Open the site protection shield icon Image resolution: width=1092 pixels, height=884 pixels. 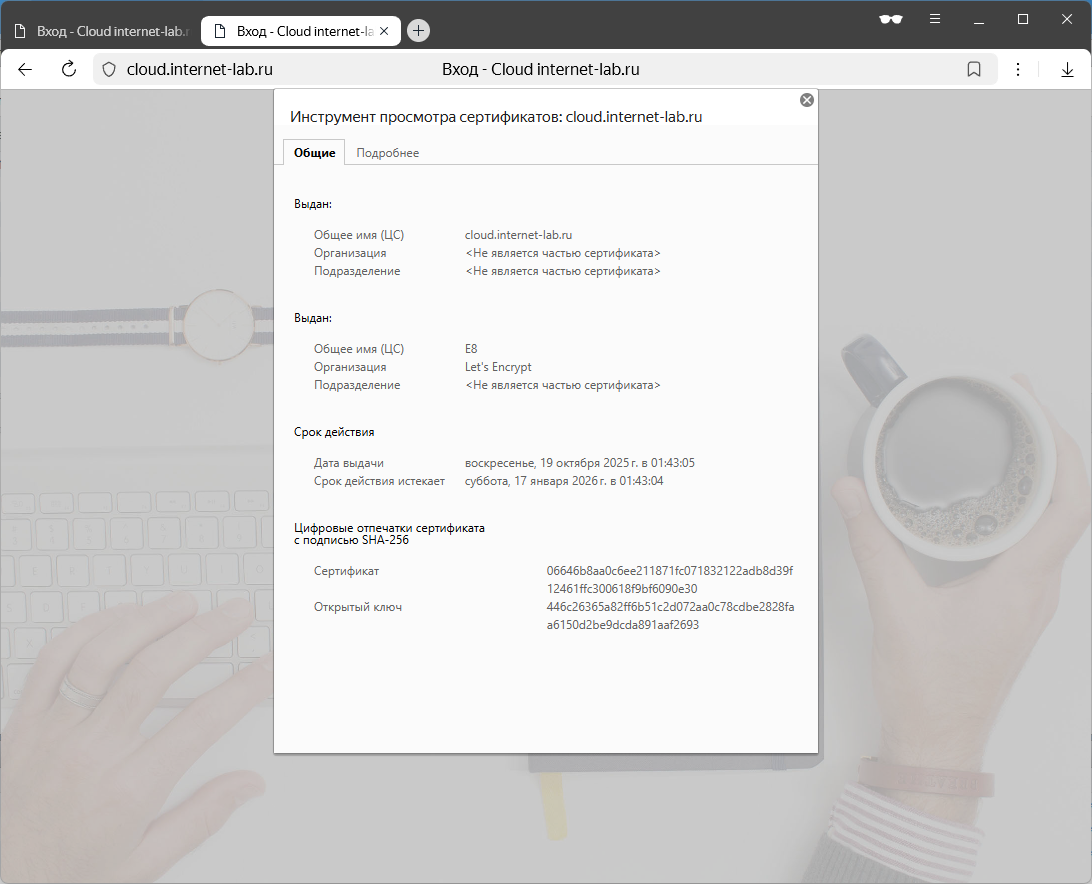click(110, 69)
